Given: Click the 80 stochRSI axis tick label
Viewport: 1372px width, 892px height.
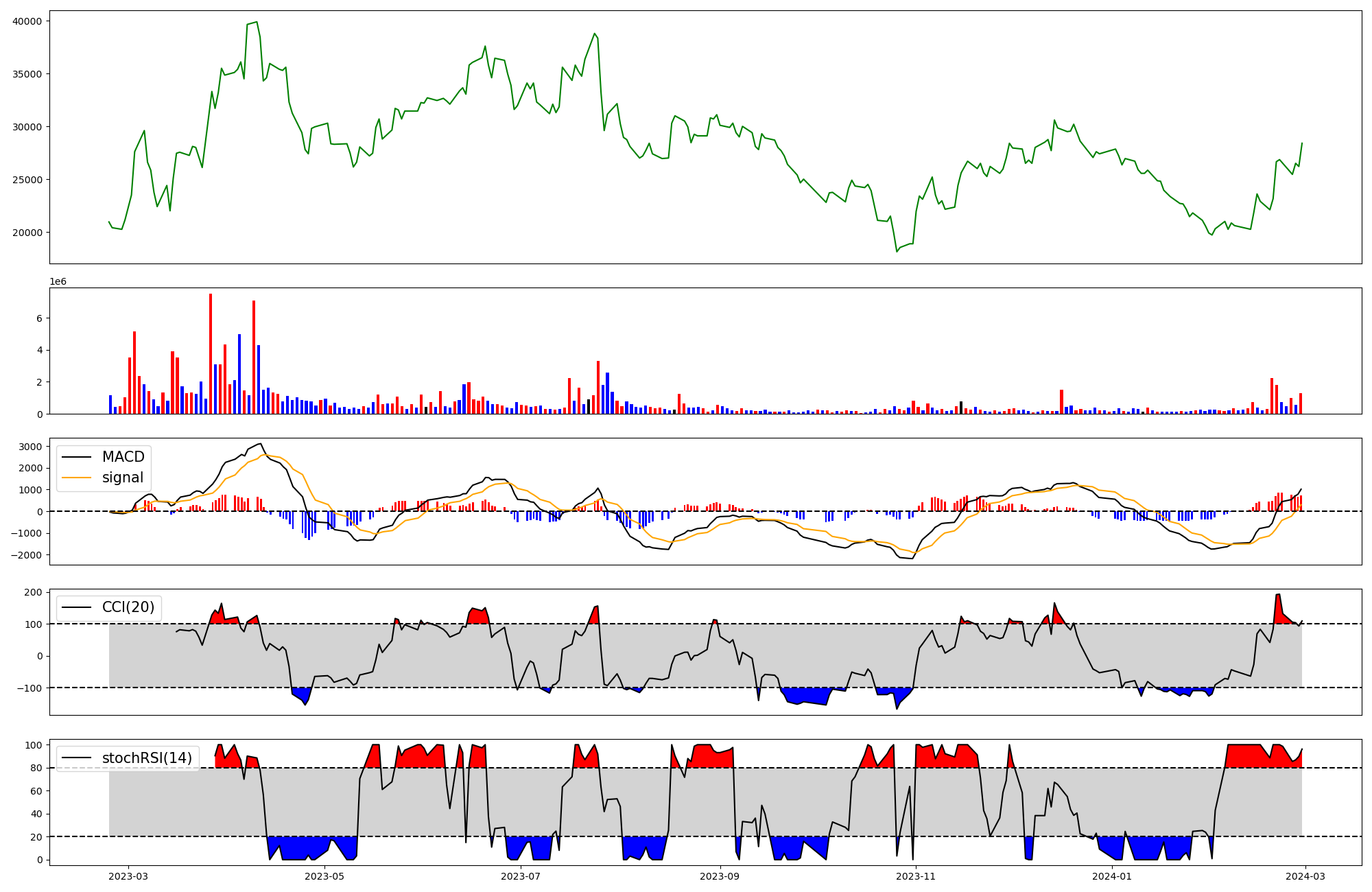Looking at the screenshot, I should pos(36,768).
